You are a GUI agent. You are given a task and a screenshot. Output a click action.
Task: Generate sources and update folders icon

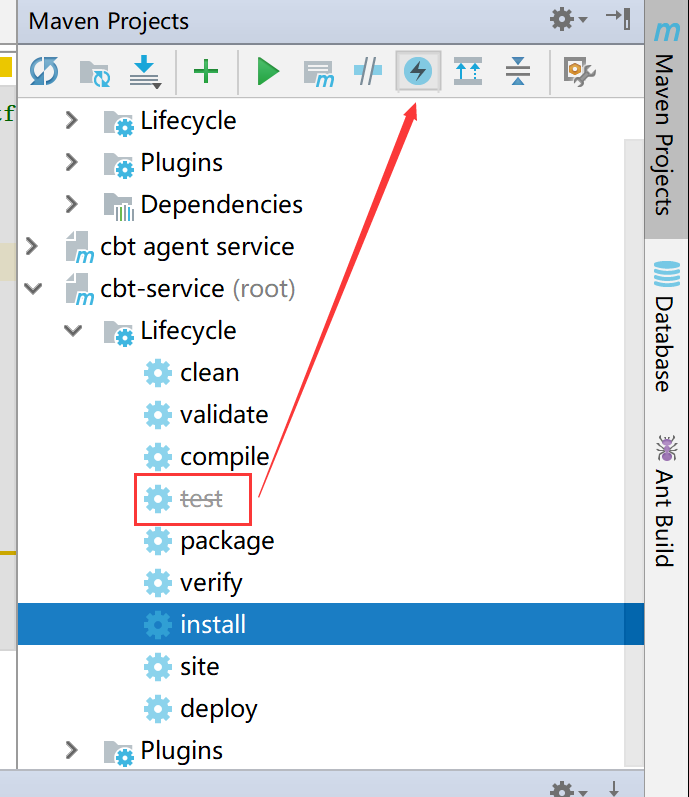click(95, 73)
